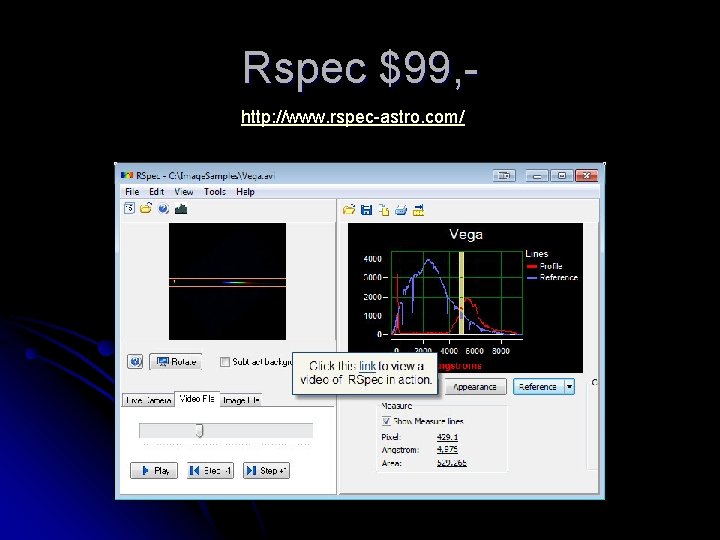Click the Appearance button
This screenshot has width=720, height=540.
[x=475, y=387]
